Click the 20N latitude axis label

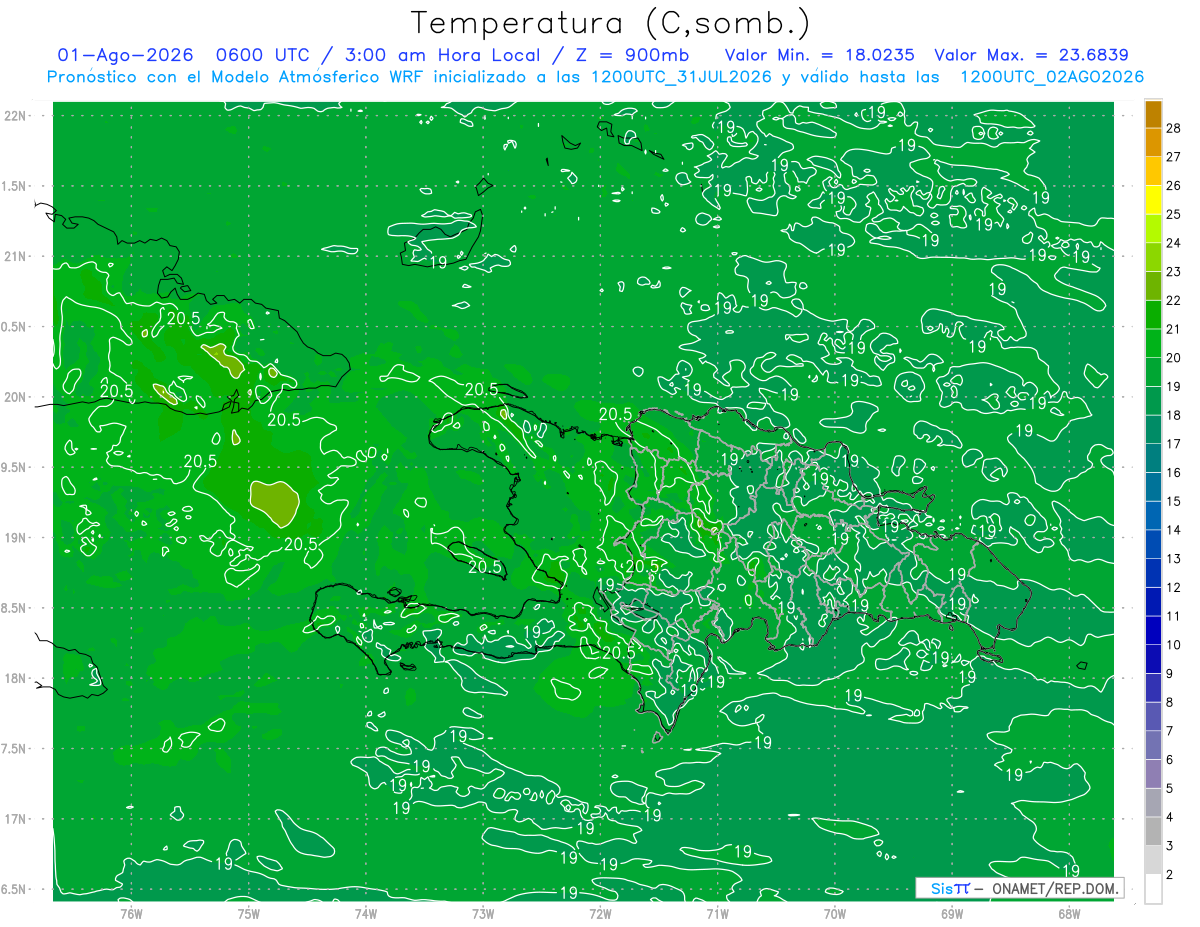coord(17,397)
